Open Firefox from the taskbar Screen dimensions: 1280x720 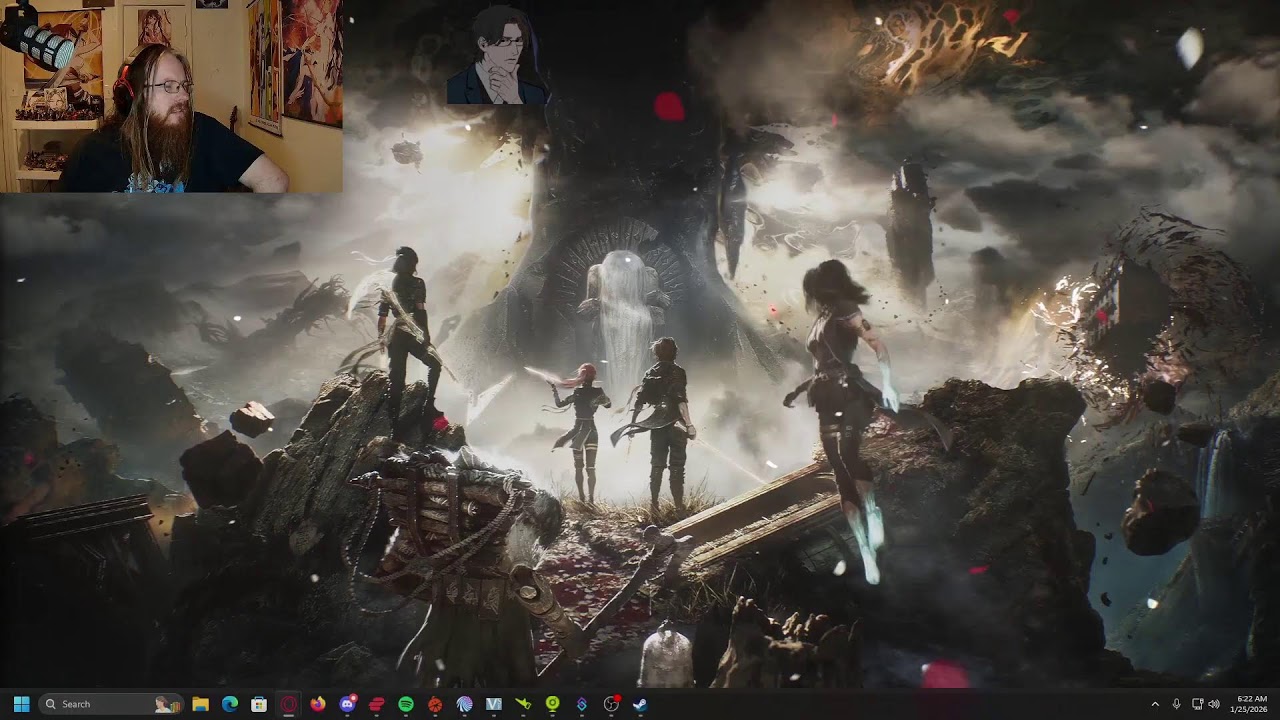(318, 704)
